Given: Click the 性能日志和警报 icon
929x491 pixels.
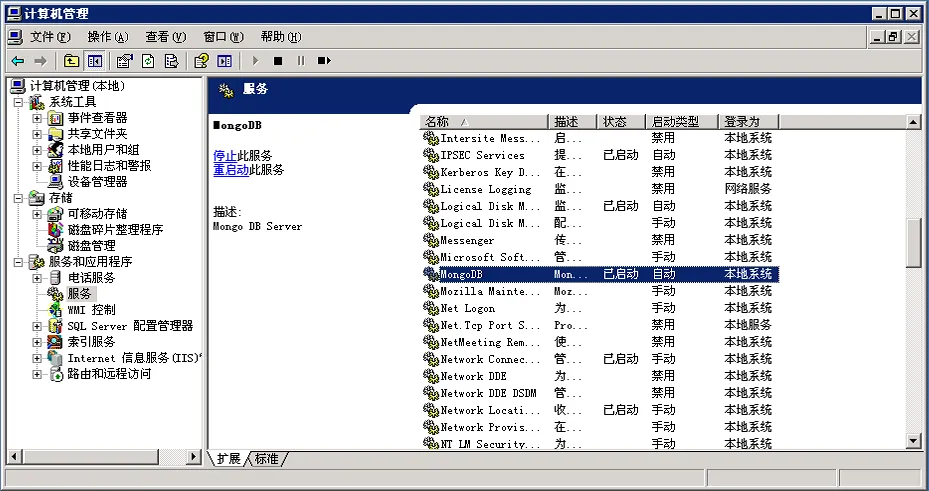Looking at the screenshot, I should [x=55, y=166].
